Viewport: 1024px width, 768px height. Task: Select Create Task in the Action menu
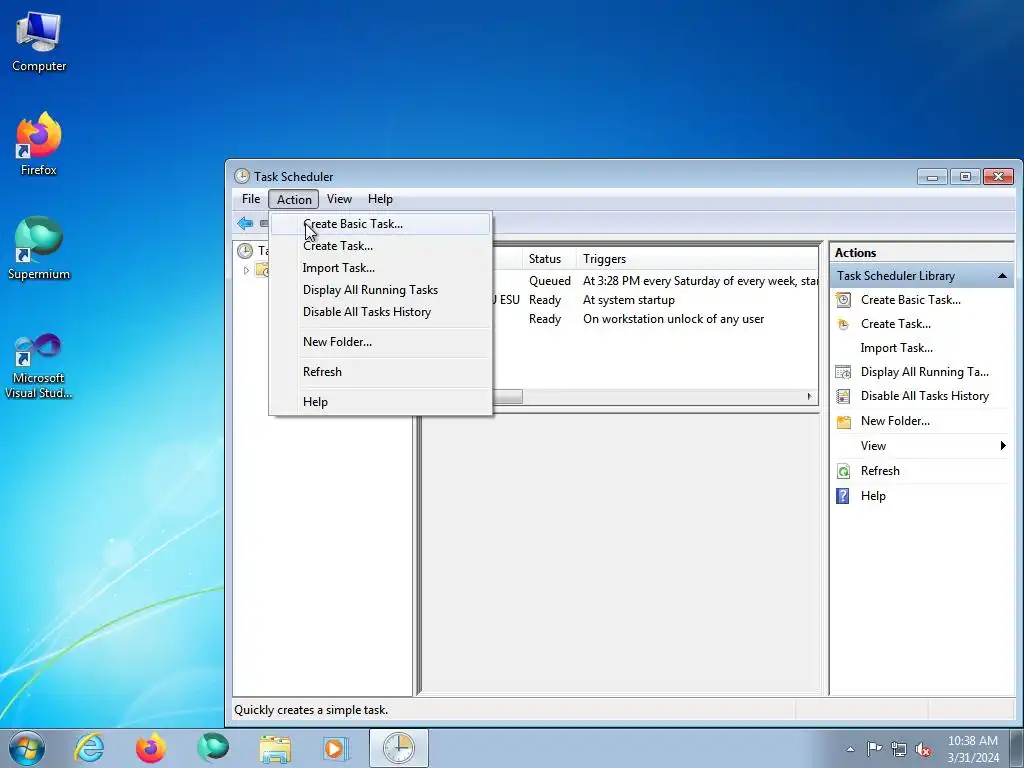[380, 246]
